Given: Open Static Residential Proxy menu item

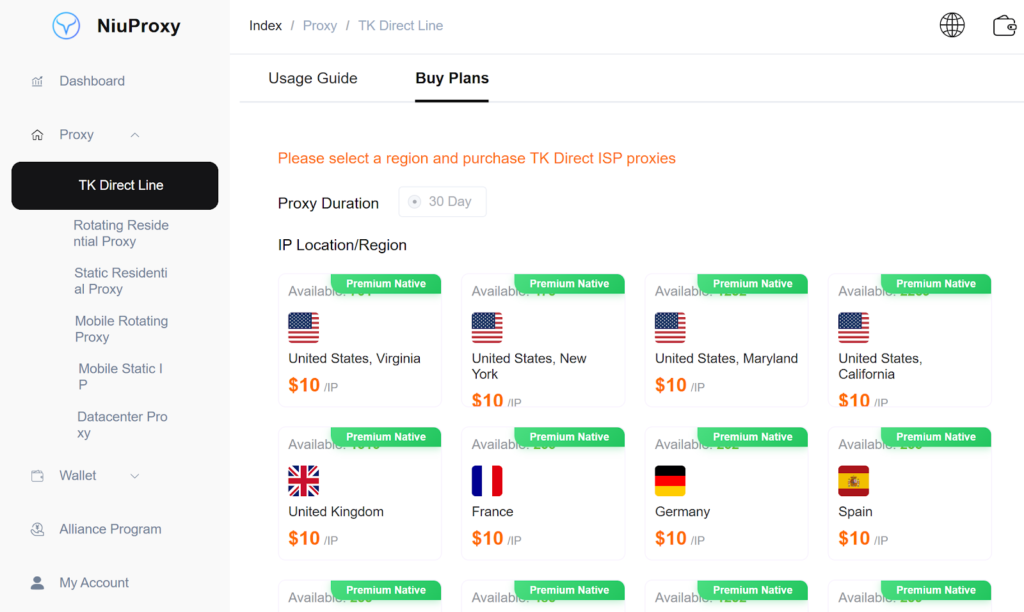Looking at the screenshot, I should pos(121,281).
